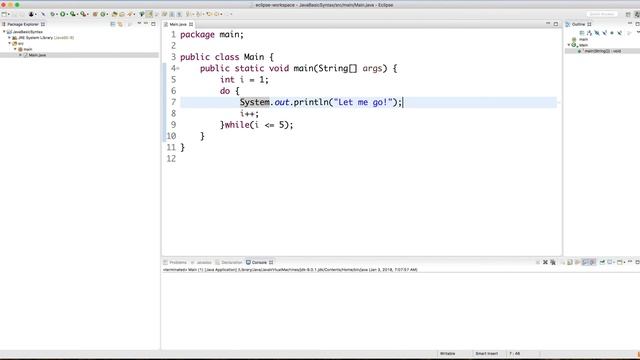Image resolution: width=640 pixels, height=360 pixels.
Task: Select Main.java in Package Explorer
Action: (x=37, y=55)
